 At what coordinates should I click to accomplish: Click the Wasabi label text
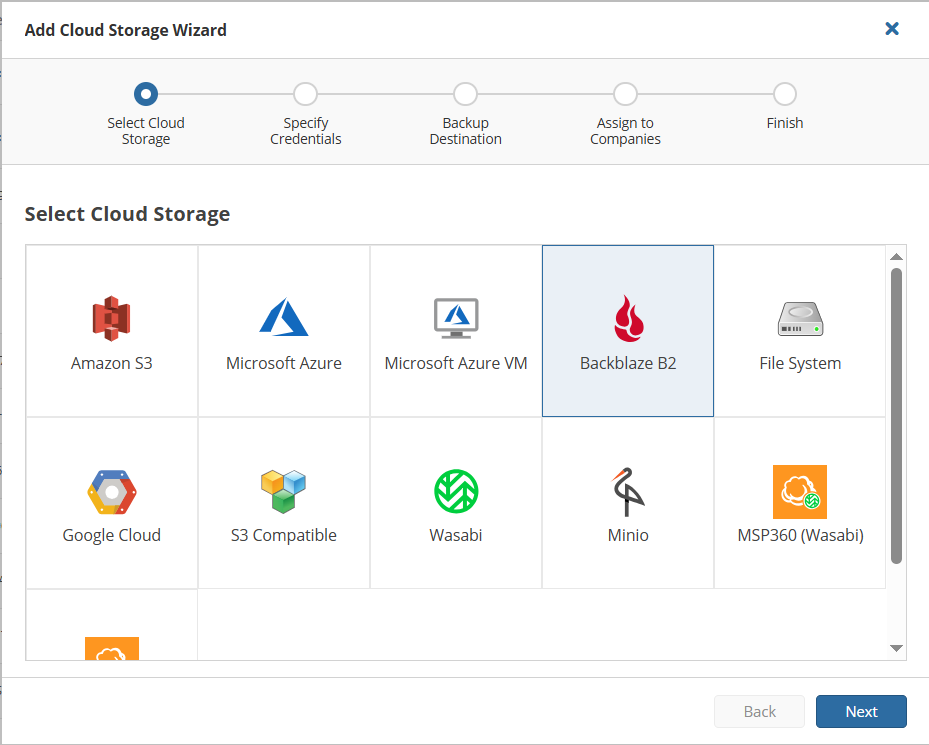[x=456, y=535]
